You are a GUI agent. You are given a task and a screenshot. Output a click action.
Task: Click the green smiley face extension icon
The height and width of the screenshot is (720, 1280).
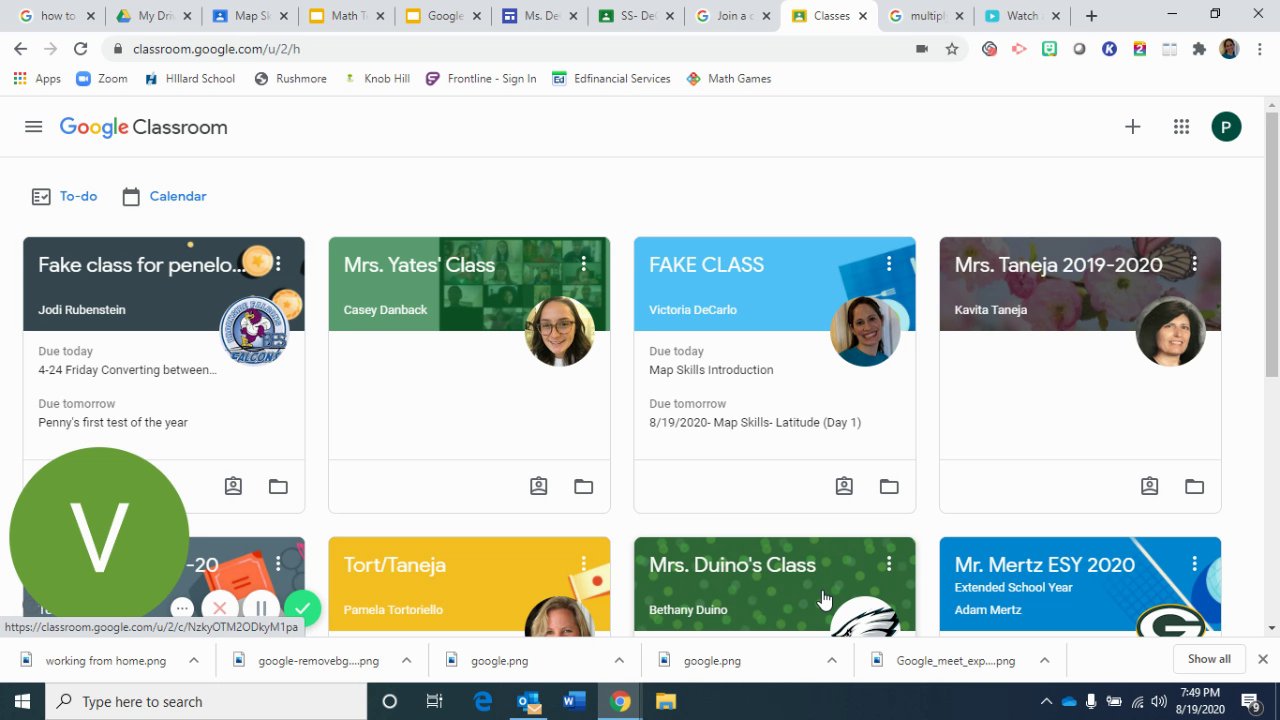[x=1049, y=48]
